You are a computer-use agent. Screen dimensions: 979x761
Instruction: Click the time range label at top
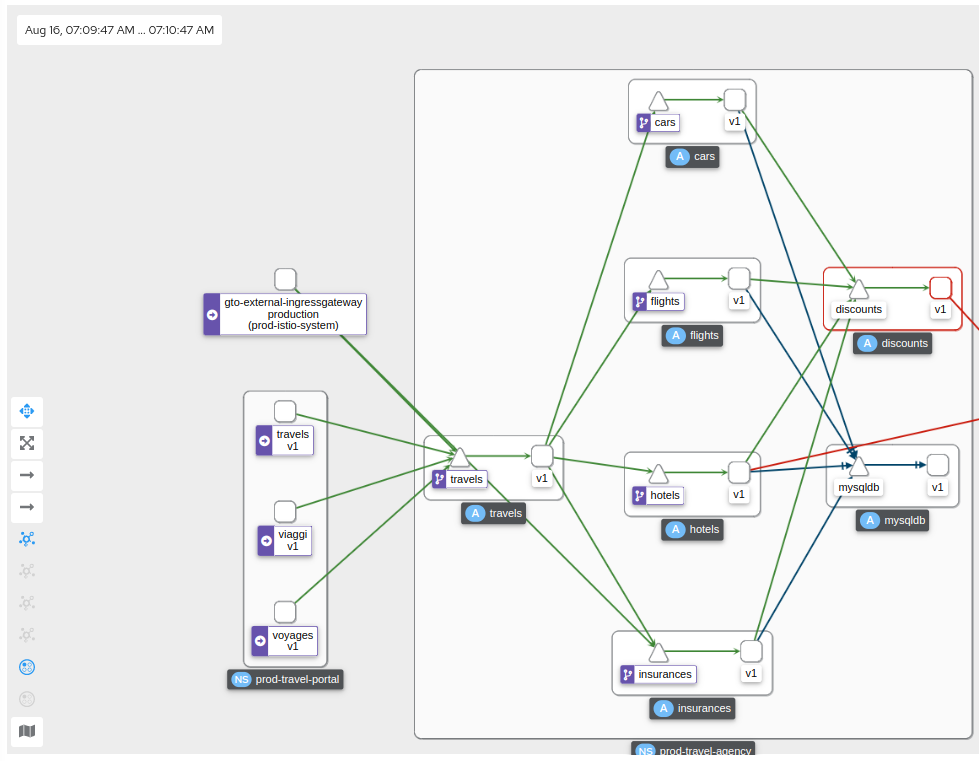tap(120, 30)
